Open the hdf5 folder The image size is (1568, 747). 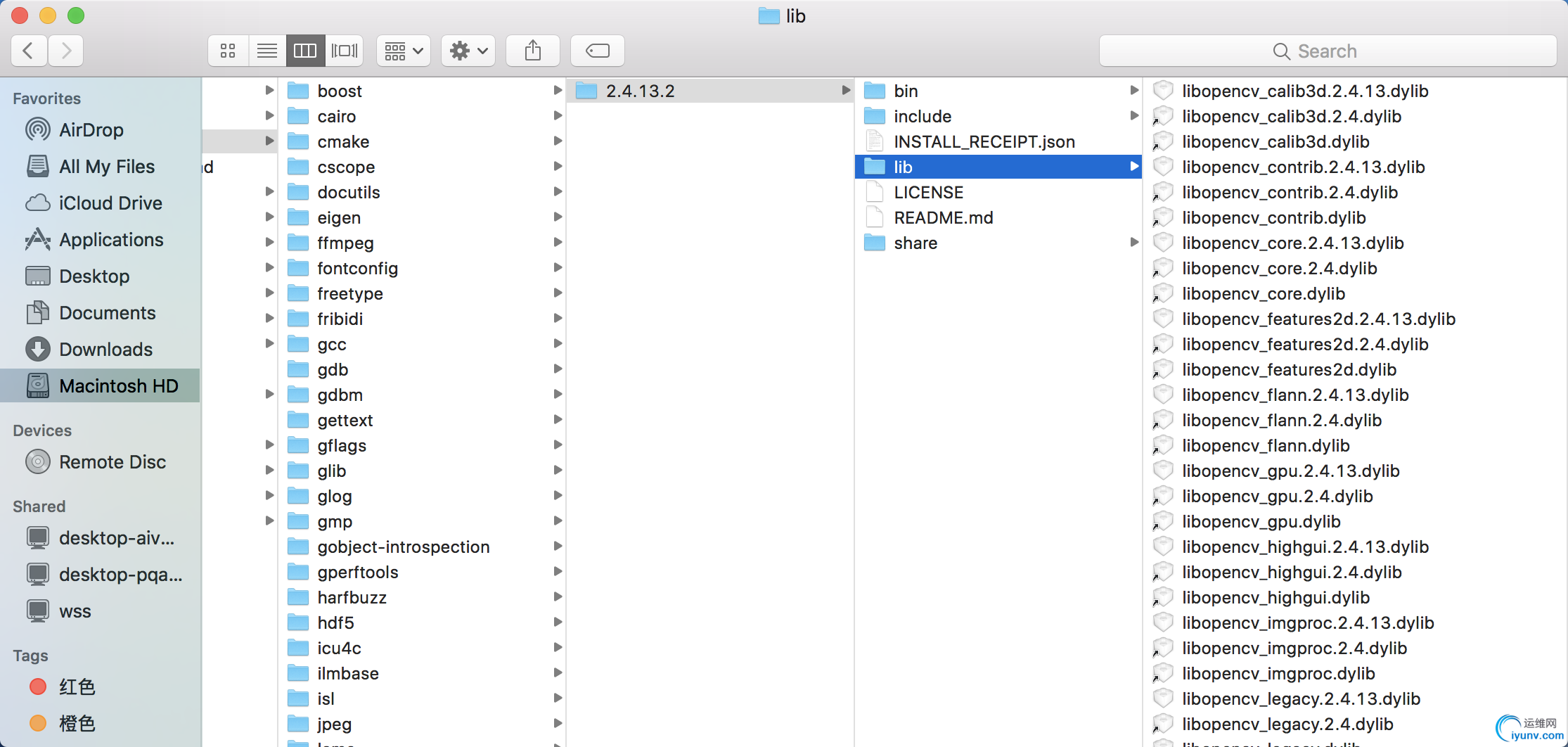click(422, 622)
